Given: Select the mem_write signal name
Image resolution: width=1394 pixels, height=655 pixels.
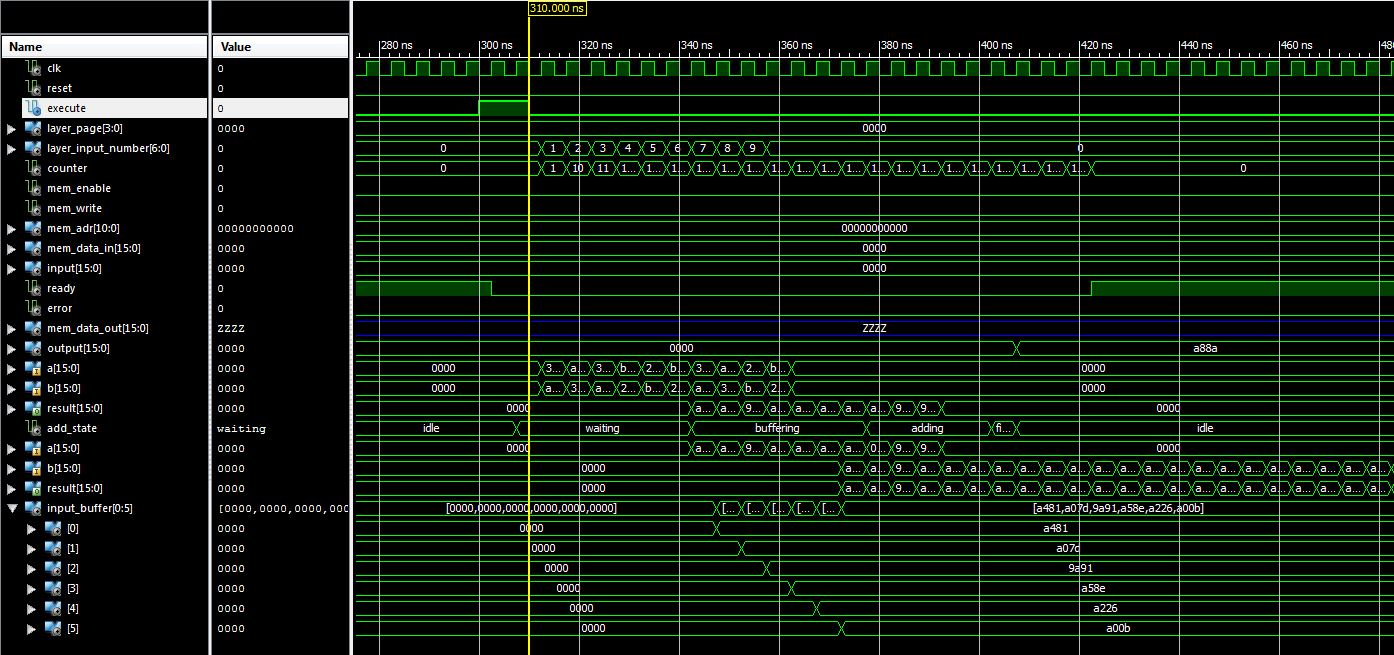Looking at the screenshot, I should (x=74, y=208).
